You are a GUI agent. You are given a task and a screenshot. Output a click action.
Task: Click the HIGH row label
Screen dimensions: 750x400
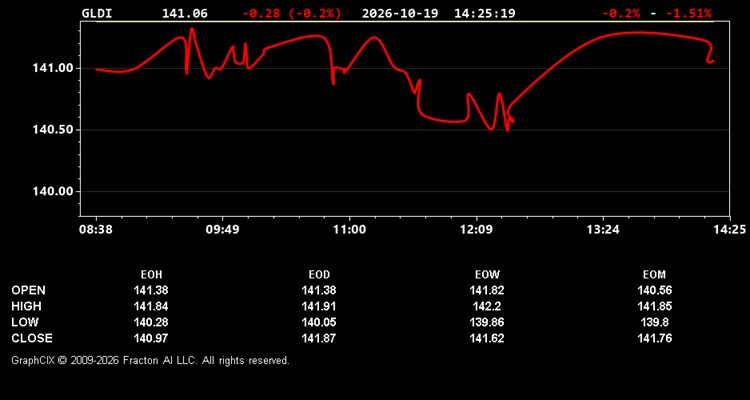tap(26, 306)
